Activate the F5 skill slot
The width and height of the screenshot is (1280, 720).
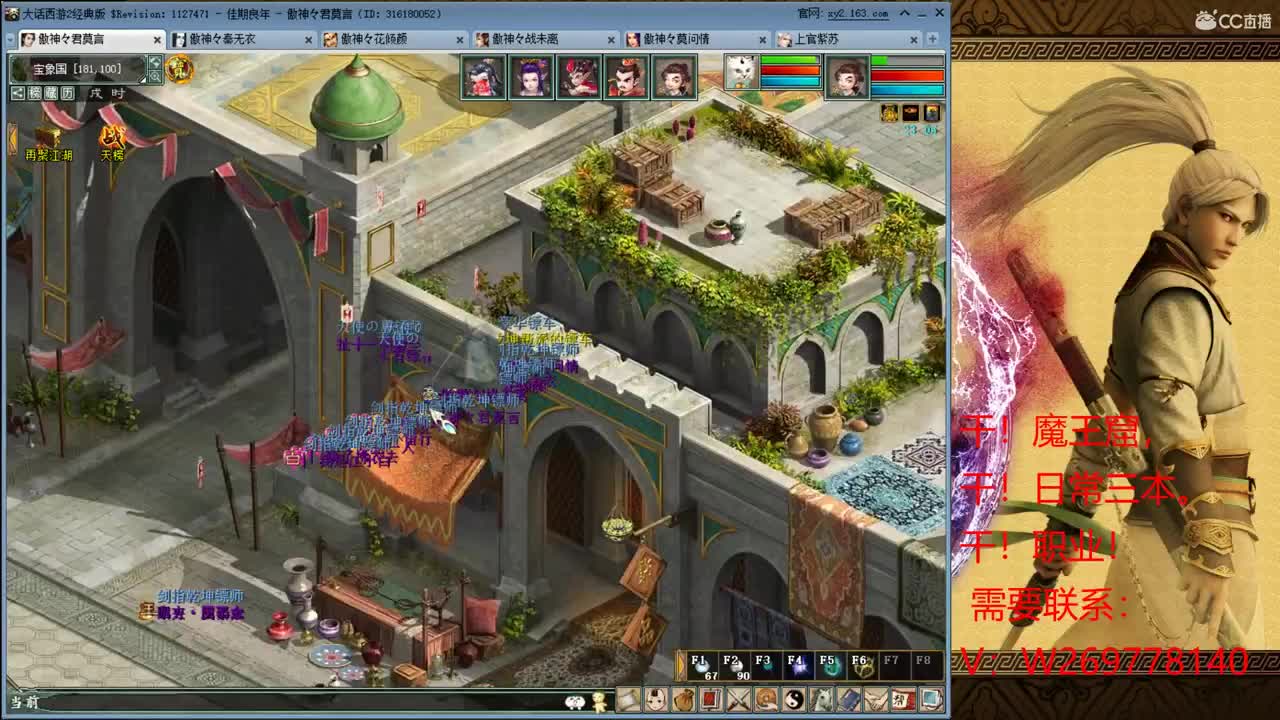tap(830, 667)
